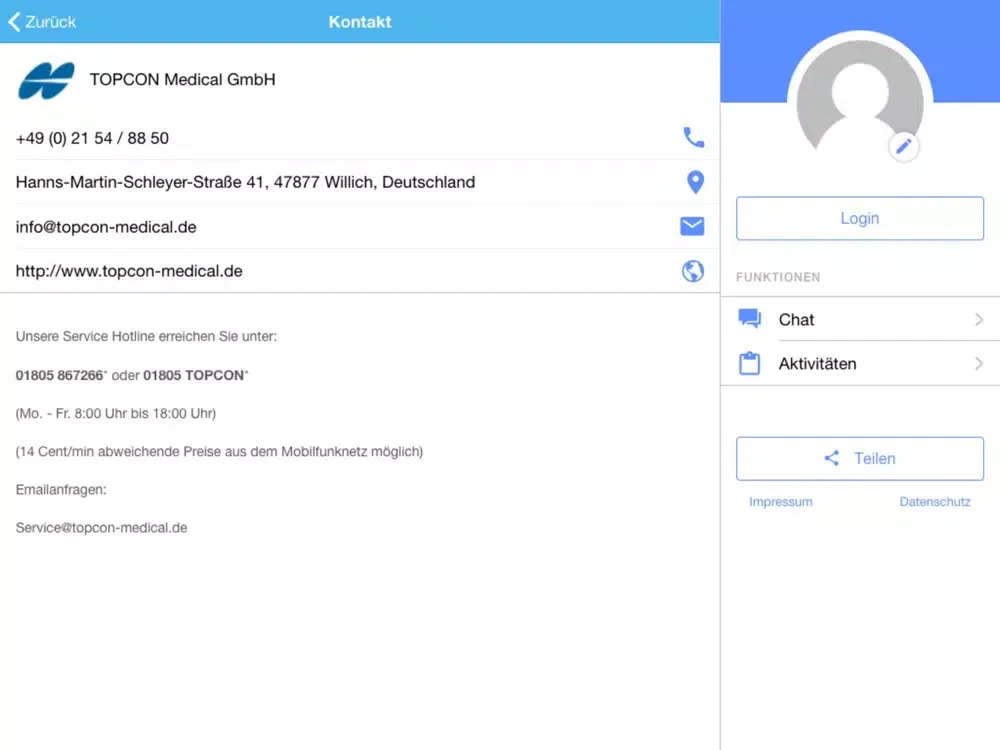
Task: Tap hotline number 01805 867266
Action: [x=59, y=375]
